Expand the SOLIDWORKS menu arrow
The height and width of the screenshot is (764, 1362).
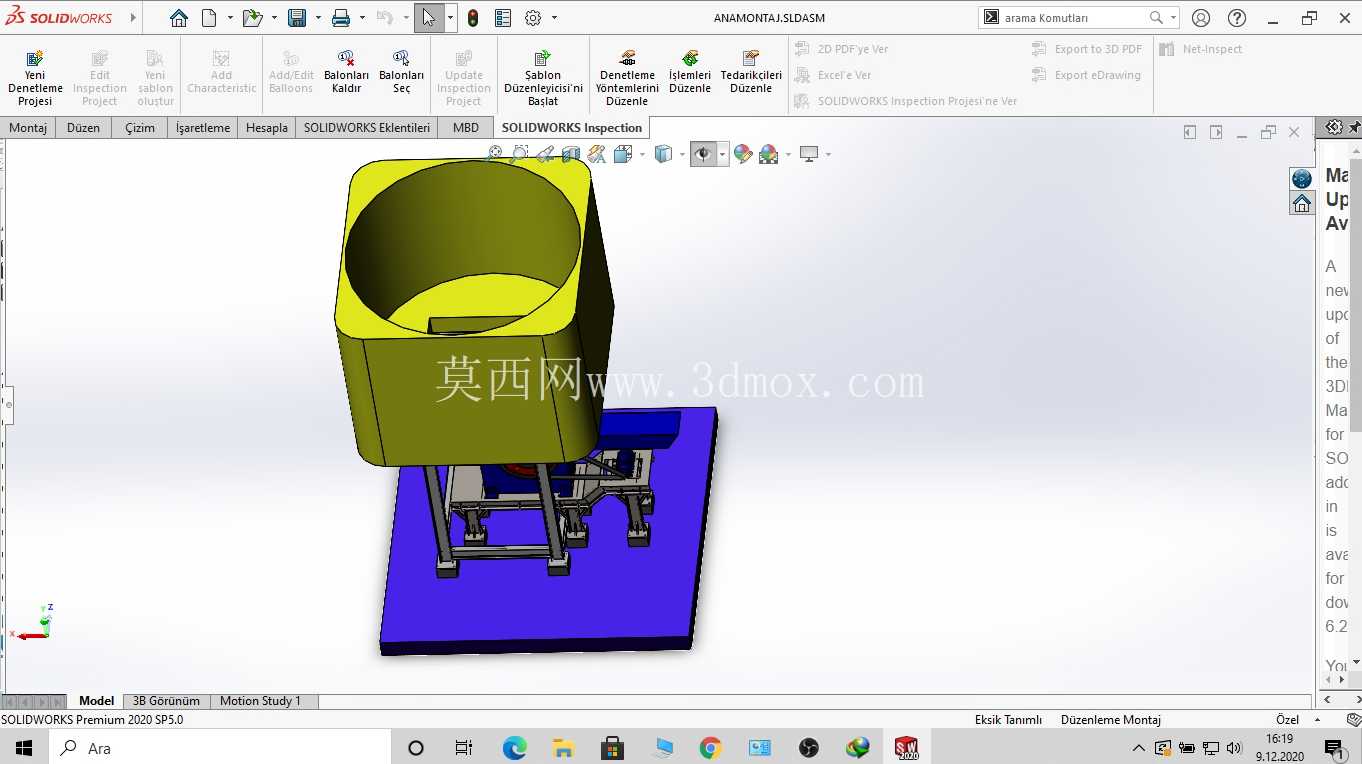(x=134, y=18)
